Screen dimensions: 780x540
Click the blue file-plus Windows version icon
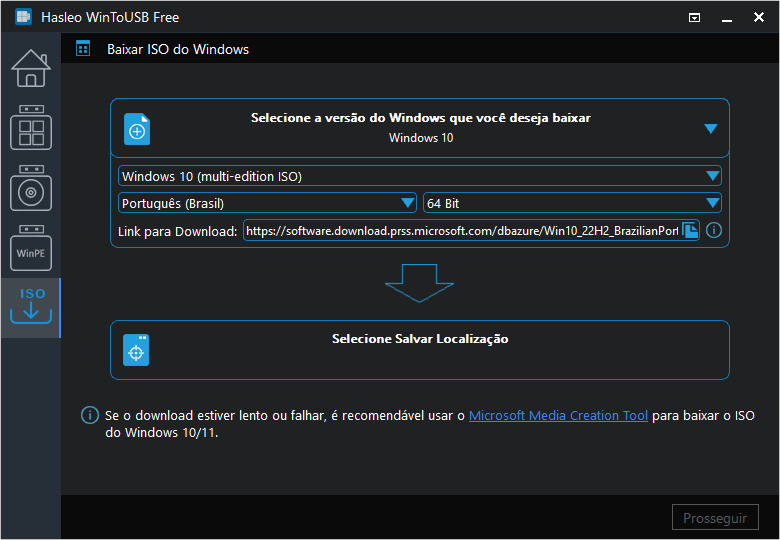[137, 129]
